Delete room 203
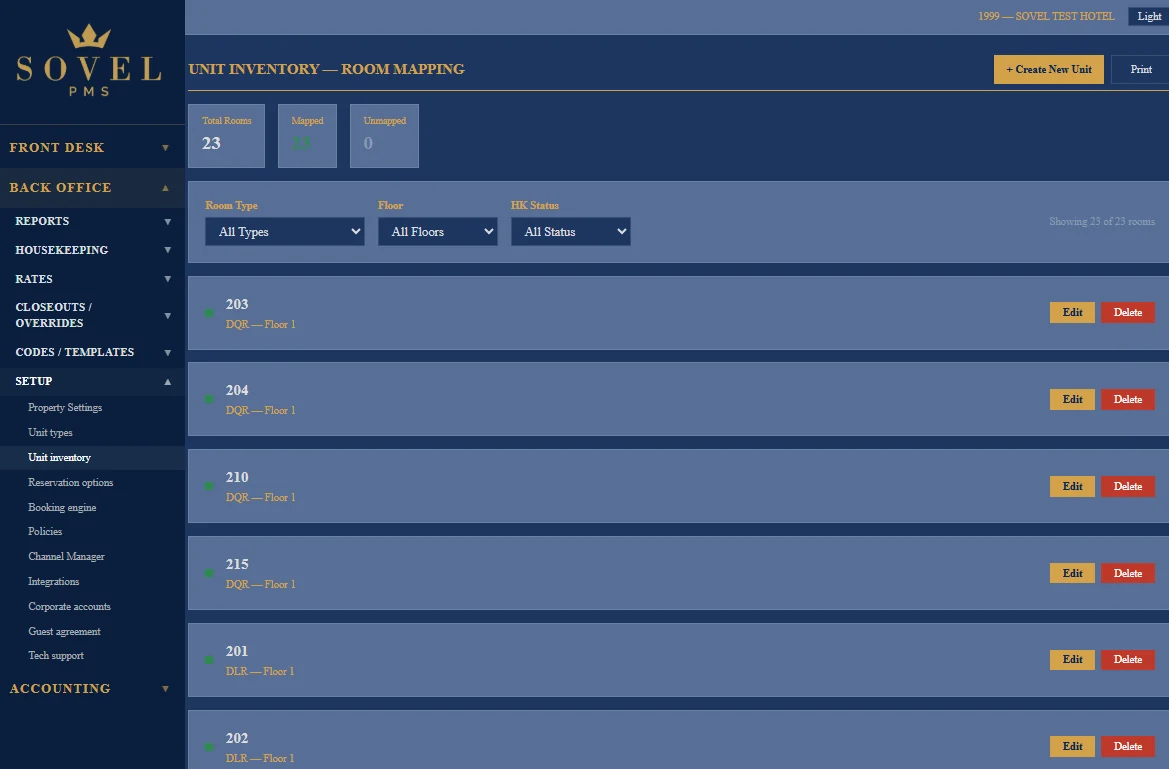The image size is (1169, 769). pos(1127,313)
